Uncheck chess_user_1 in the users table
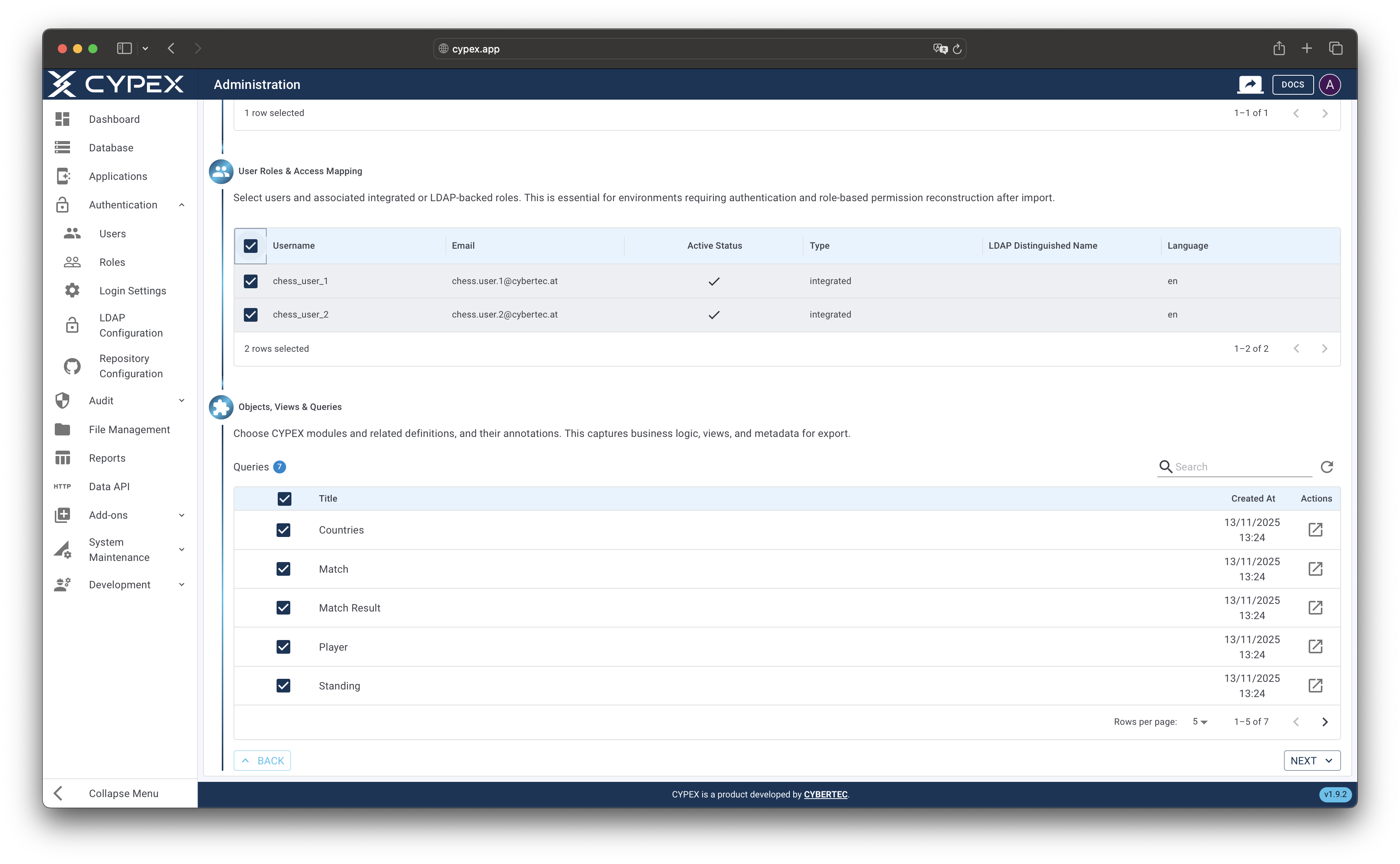Viewport: 1400px width, 864px height. (x=250, y=281)
